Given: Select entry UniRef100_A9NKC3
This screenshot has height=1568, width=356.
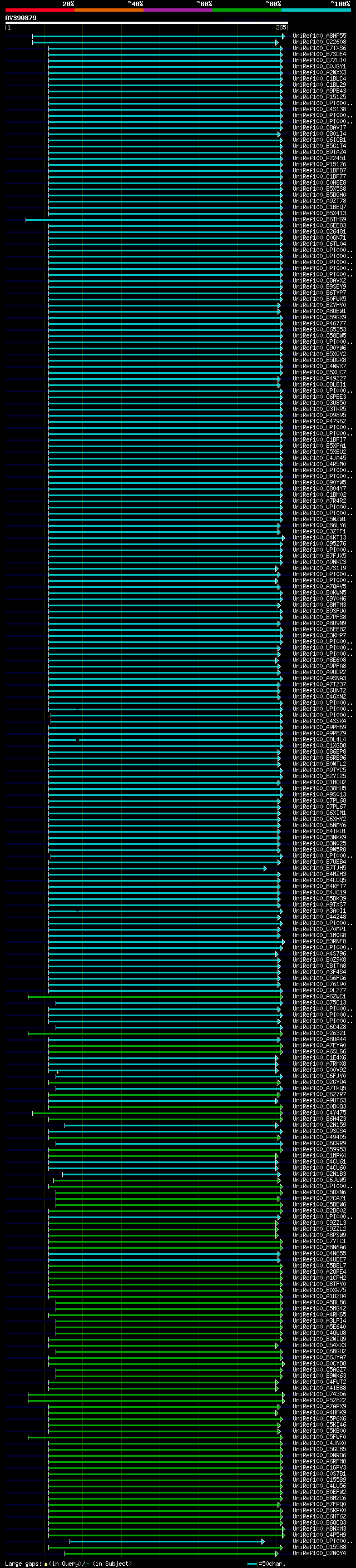Looking at the screenshot, I should pos(319,562).
